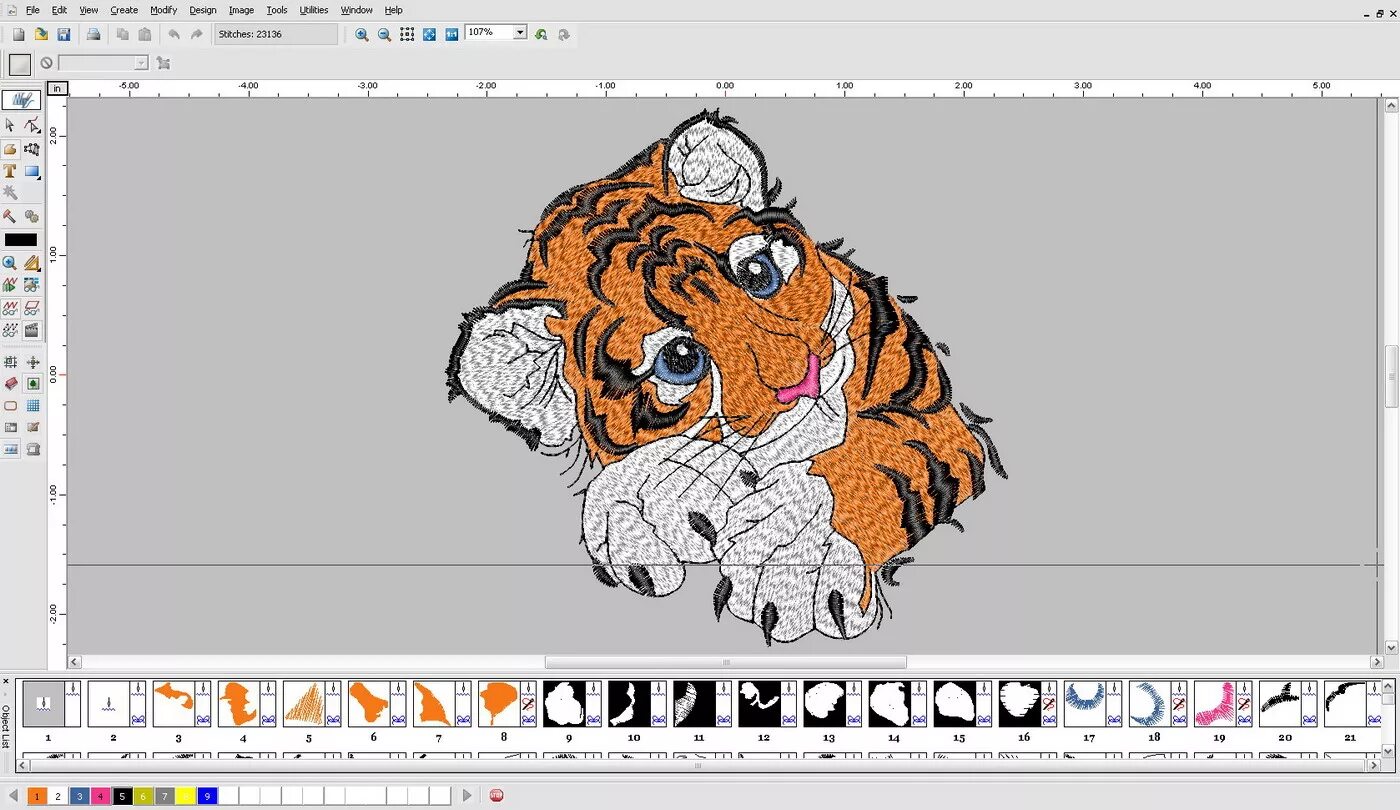Select the ruler measure tool
This screenshot has width=1400, height=810.
(32, 263)
